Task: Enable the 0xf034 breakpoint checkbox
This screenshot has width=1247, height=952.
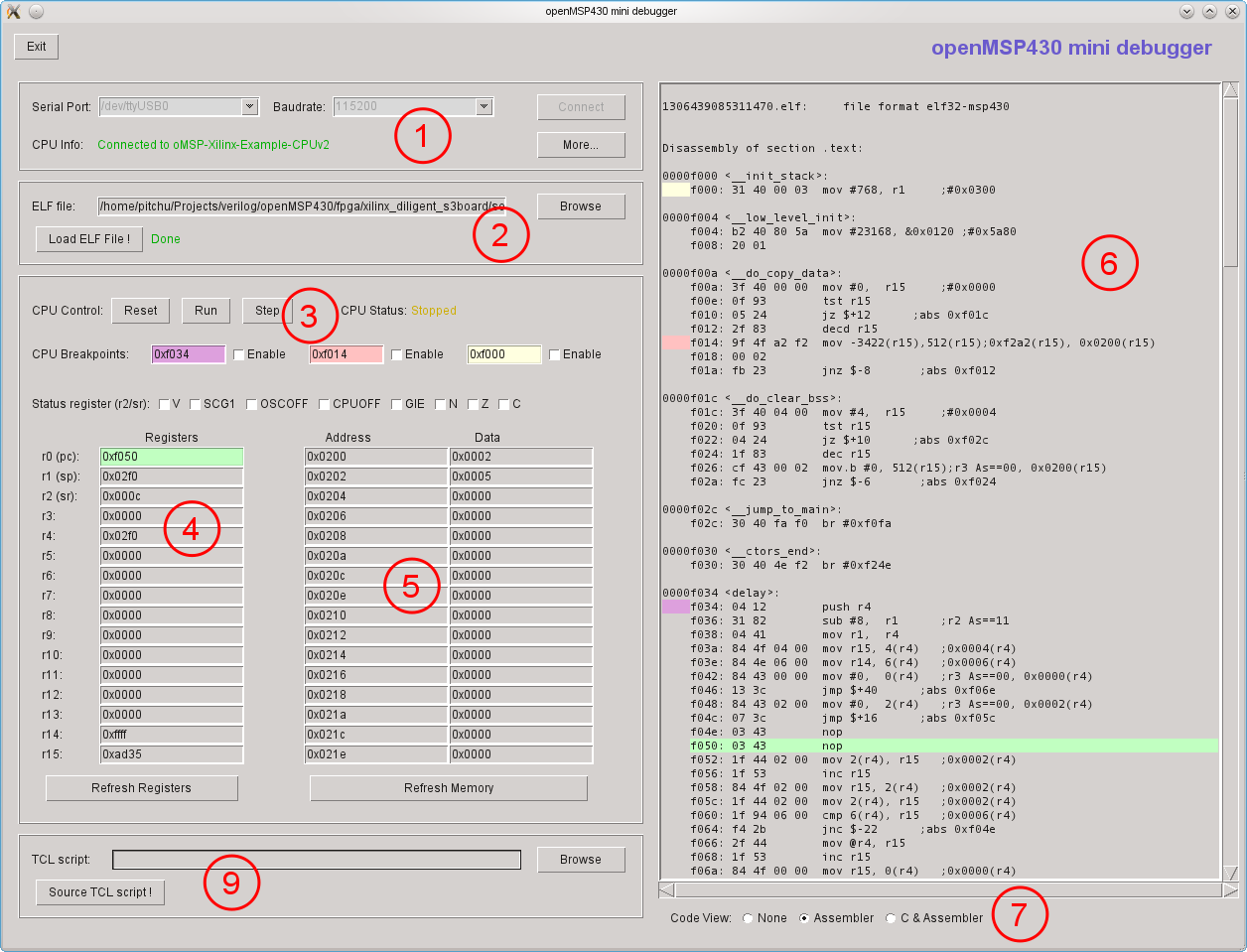Action: coord(239,354)
